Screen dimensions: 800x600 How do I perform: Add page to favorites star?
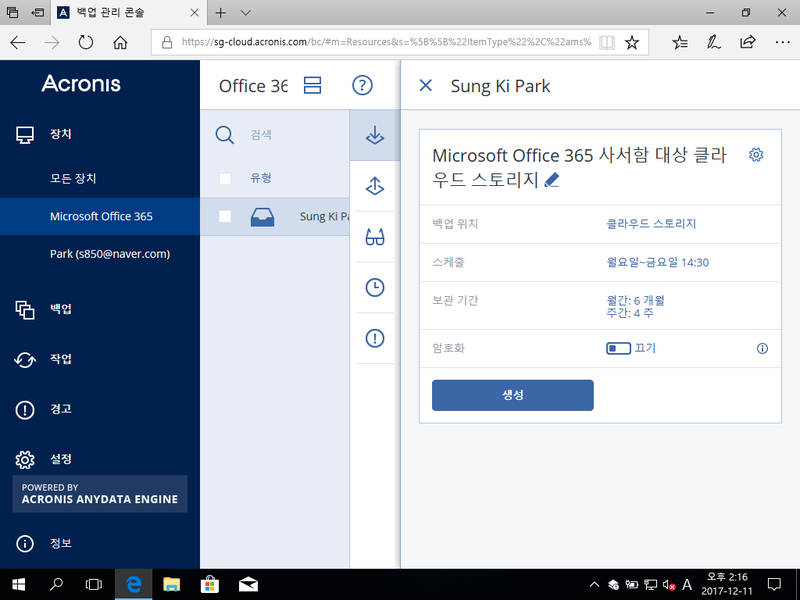click(x=632, y=42)
